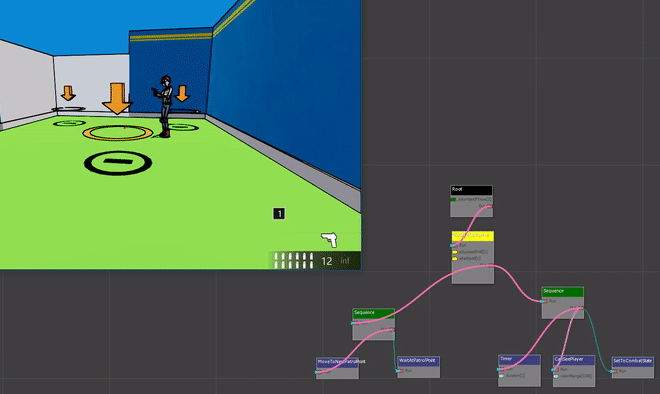
Task: Click Run port on MoveToNextPatrolPoint node
Action: pos(319,372)
